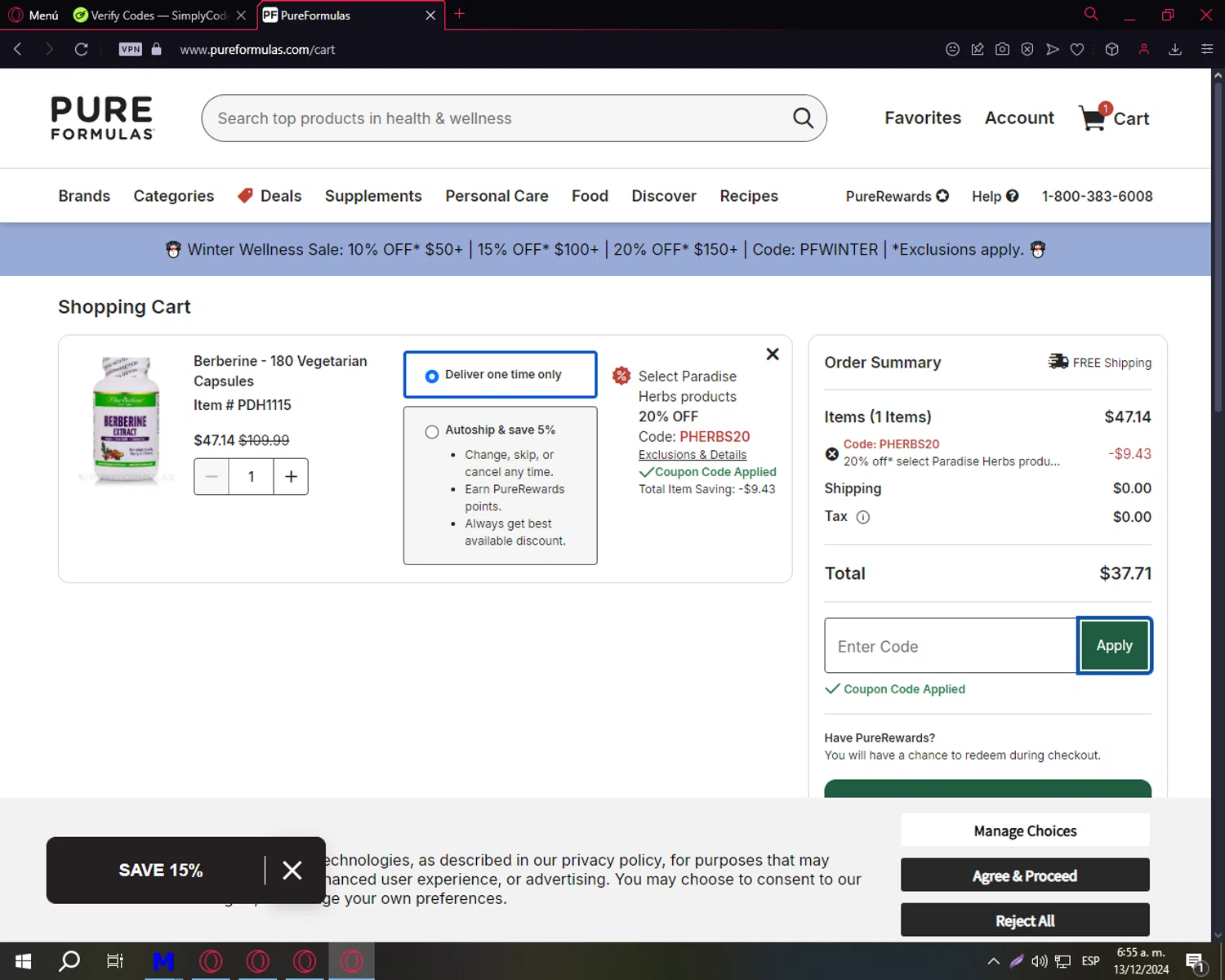Click the Opera Menú button

tap(33, 16)
